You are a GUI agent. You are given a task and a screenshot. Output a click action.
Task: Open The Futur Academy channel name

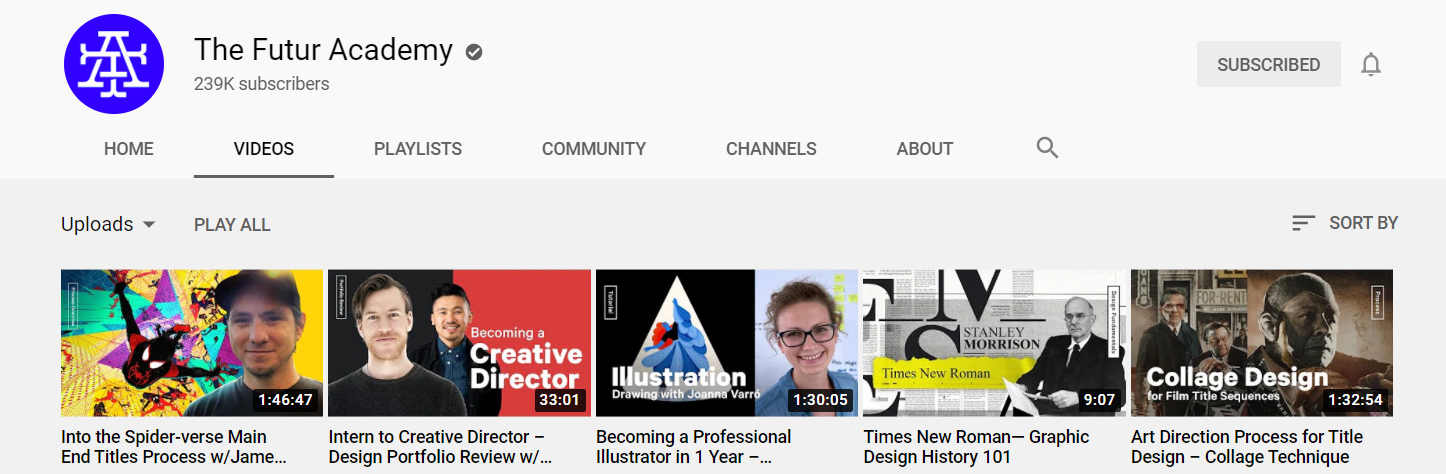point(323,49)
